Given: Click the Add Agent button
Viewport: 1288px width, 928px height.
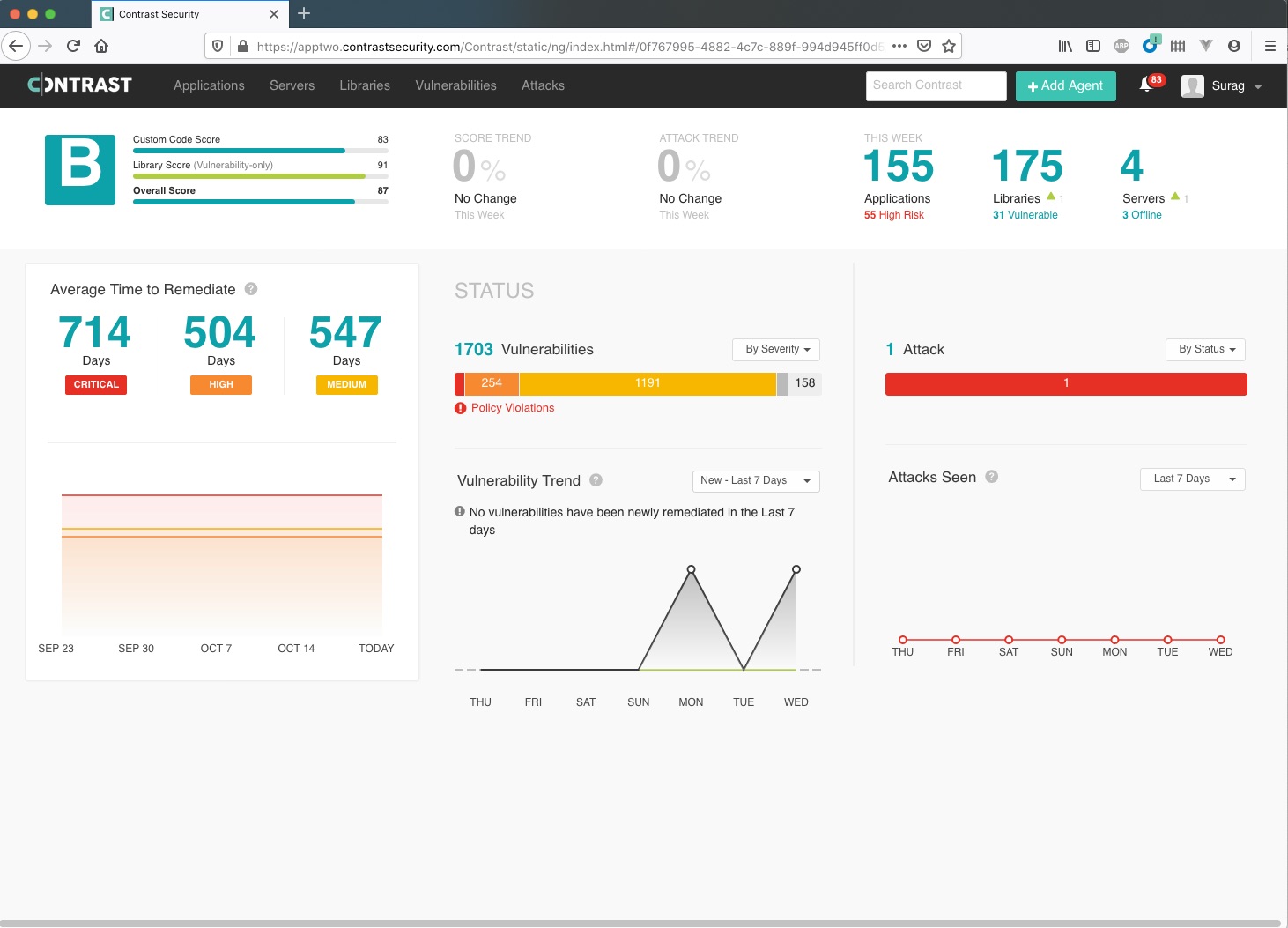Looking at the screenshot, I should (x=1065, y=85).
